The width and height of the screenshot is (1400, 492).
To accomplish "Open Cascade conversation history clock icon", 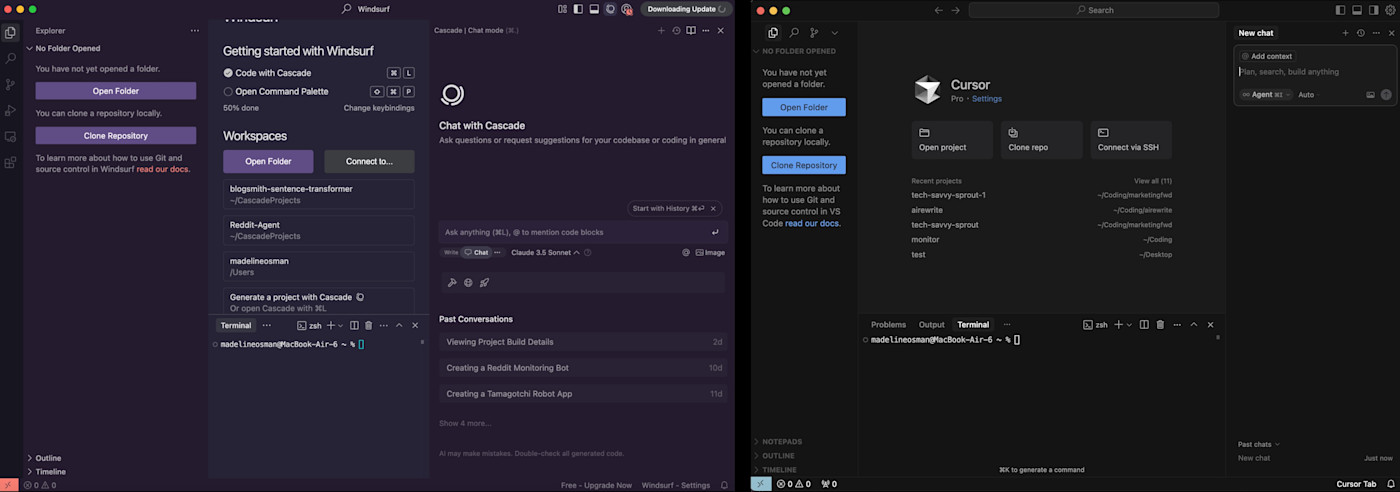I will coord(676,30).
